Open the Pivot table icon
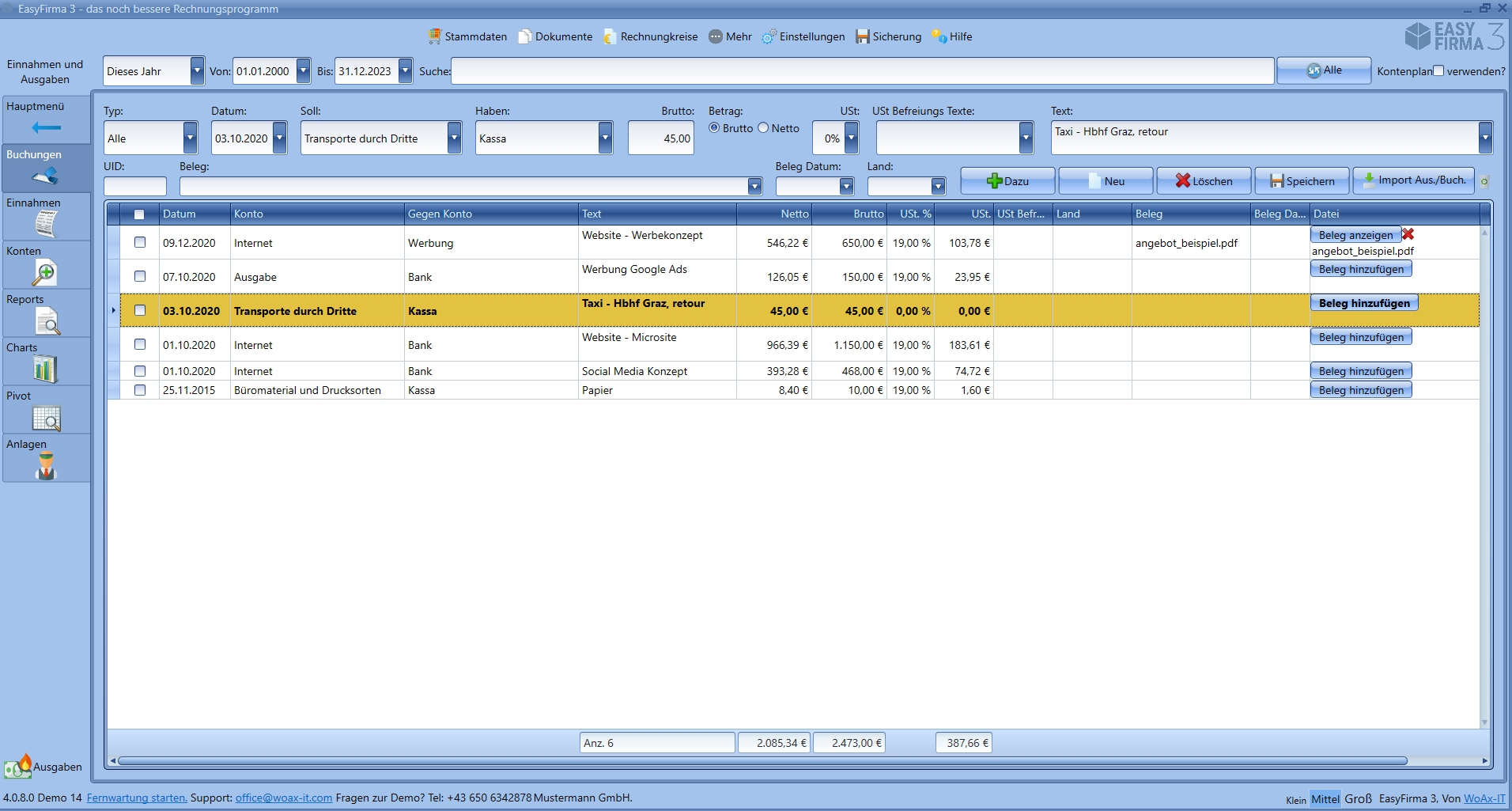Viewport: 1512px width, 811px height. pyautogui.click(x=47, y=418)
